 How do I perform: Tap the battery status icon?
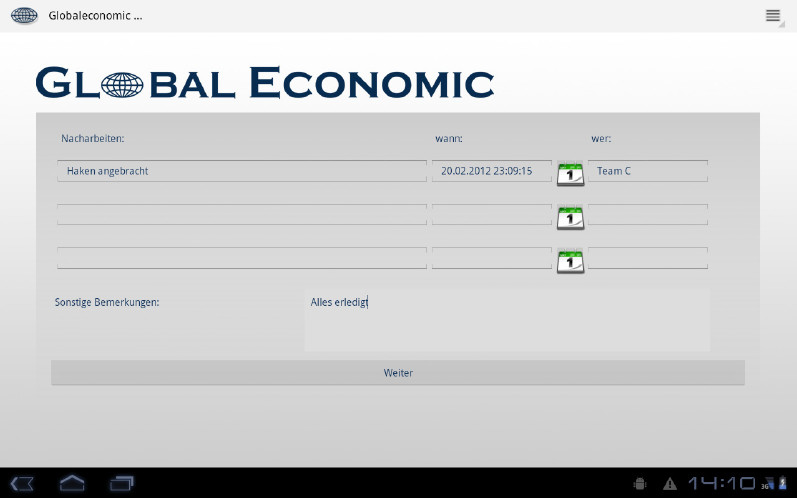coord(783,483)
